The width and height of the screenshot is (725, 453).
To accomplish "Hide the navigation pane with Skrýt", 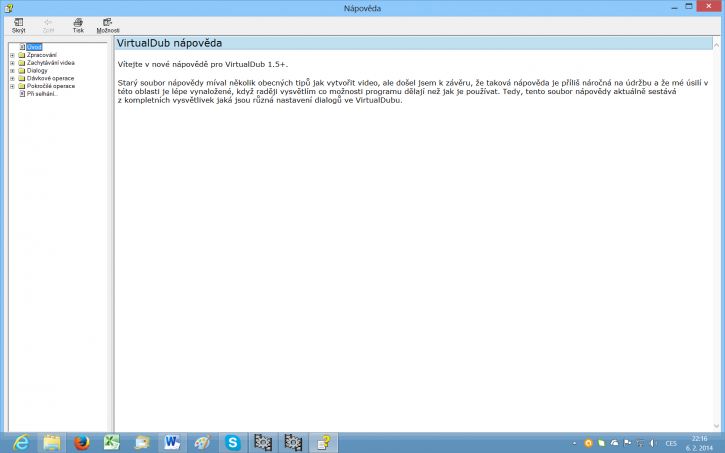I will pos(18,25).
